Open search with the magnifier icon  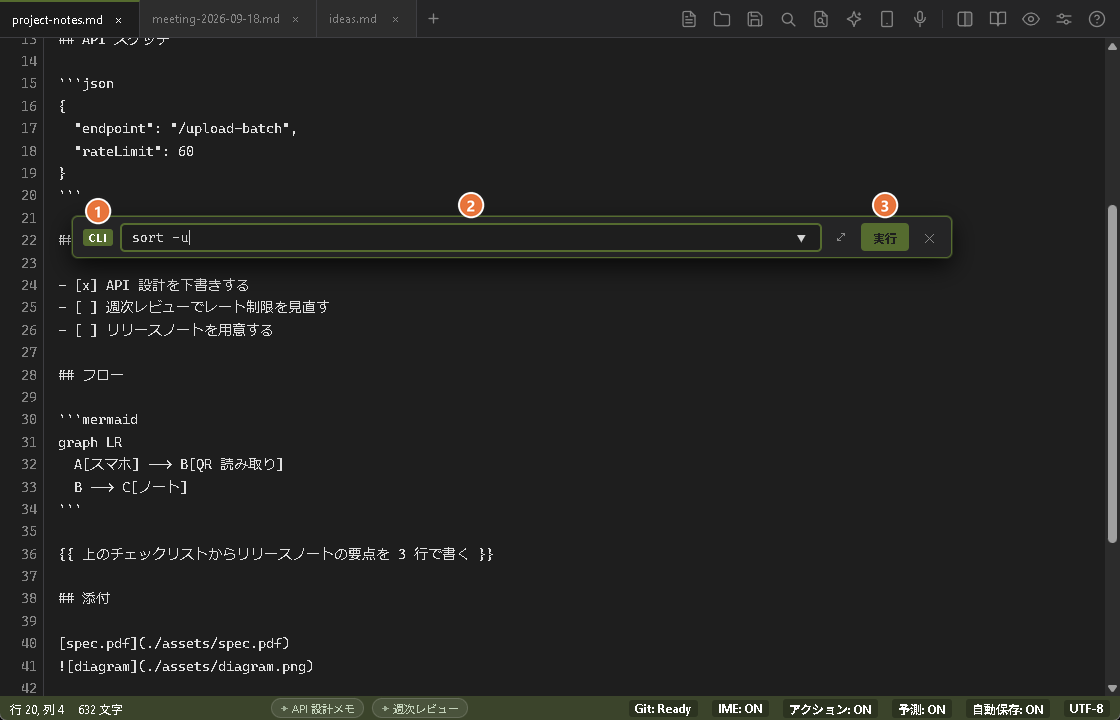tap(788, 19)
